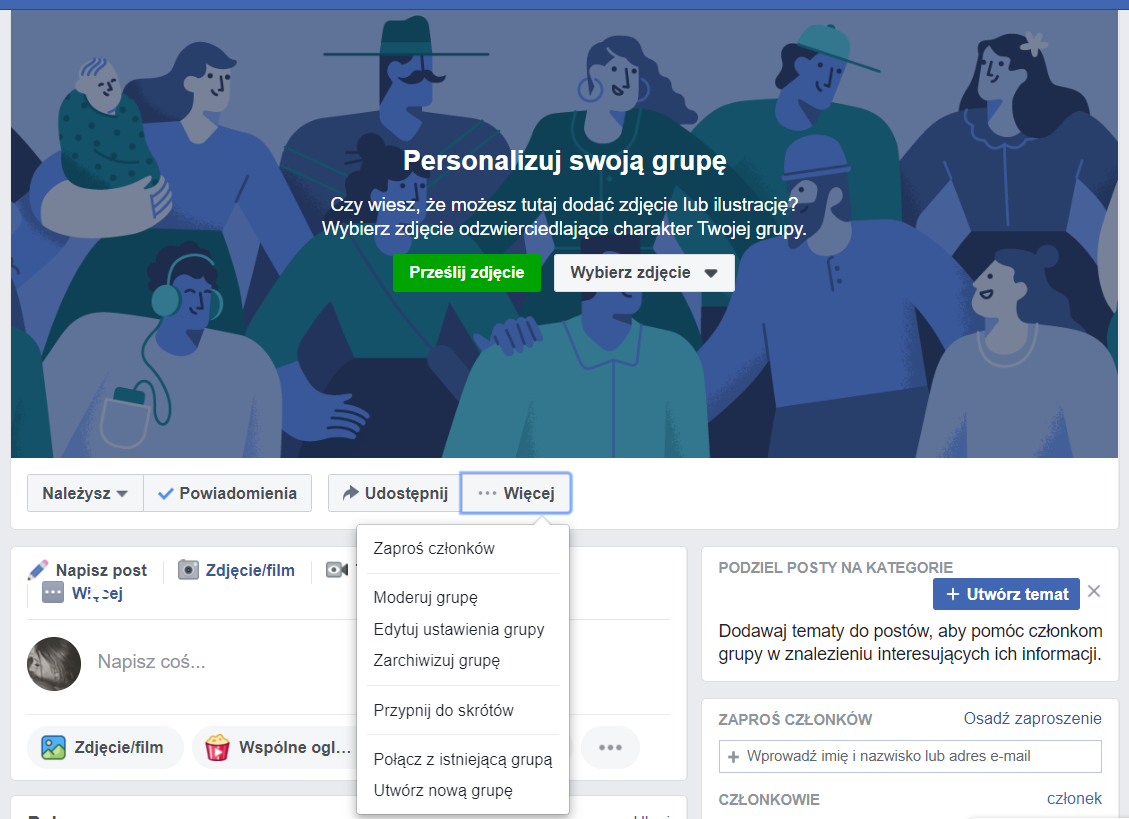Select Przypnij do skrótów menu item
Viewport: 1129px width, 819px height.
[444, 711]
